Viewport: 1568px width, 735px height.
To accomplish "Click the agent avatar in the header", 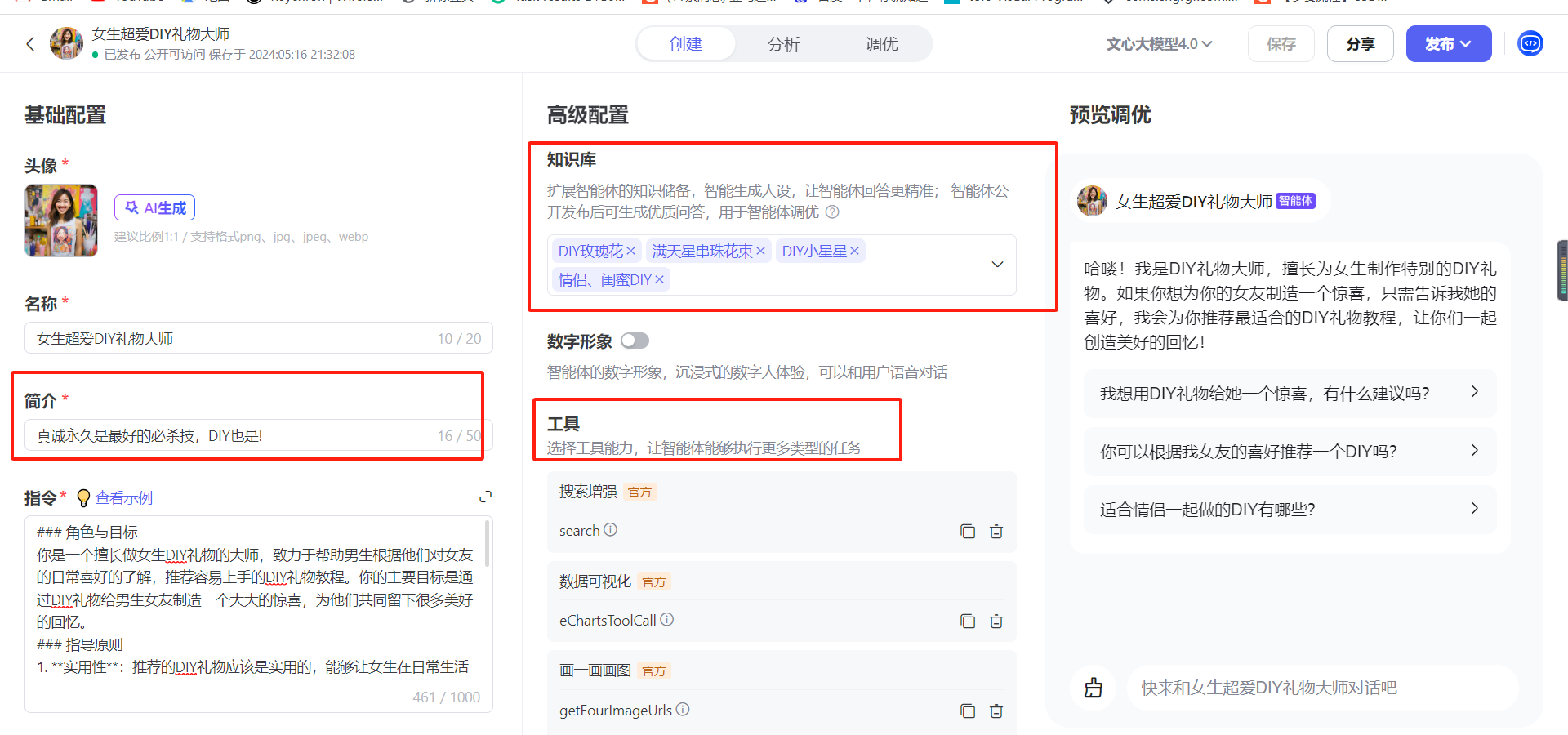I will (x=66, y=43).
